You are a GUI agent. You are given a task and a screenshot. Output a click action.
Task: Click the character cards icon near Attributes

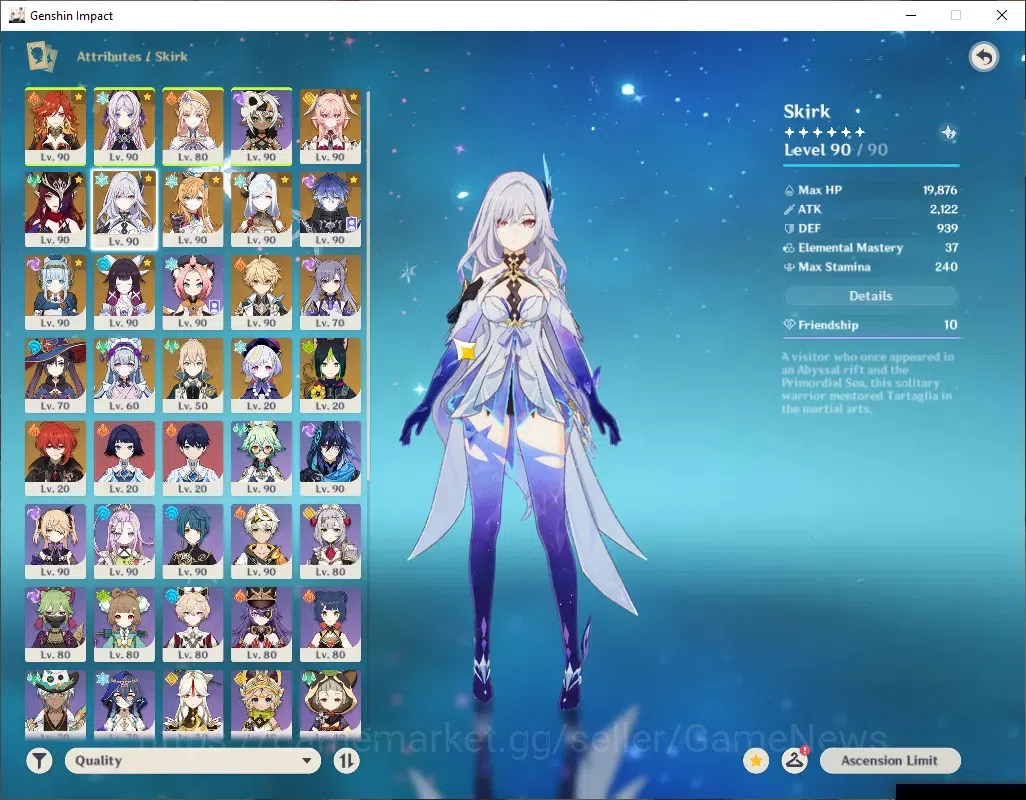coord(41,57)
